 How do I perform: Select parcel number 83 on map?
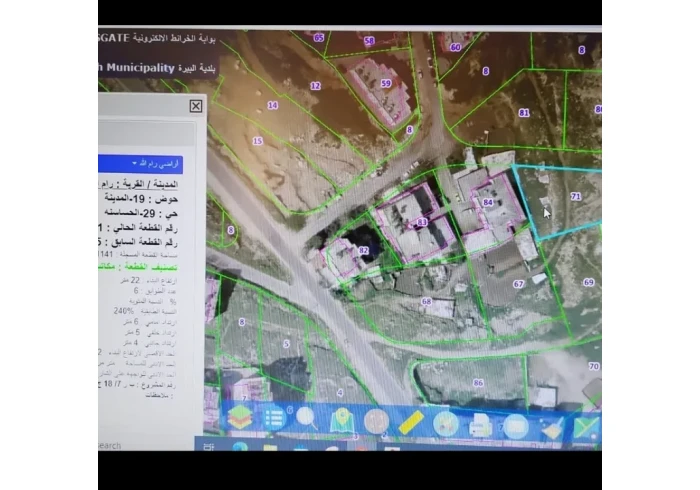[421, 222]
